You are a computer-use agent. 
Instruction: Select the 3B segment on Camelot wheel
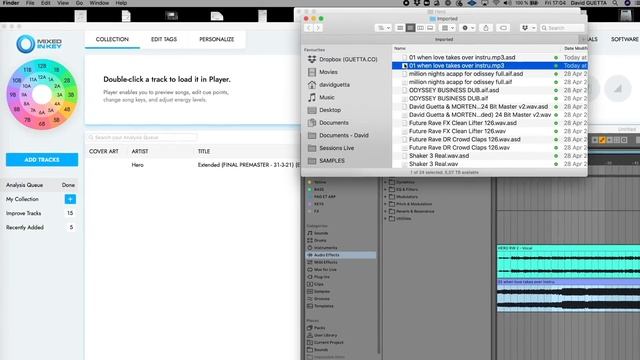71,95
